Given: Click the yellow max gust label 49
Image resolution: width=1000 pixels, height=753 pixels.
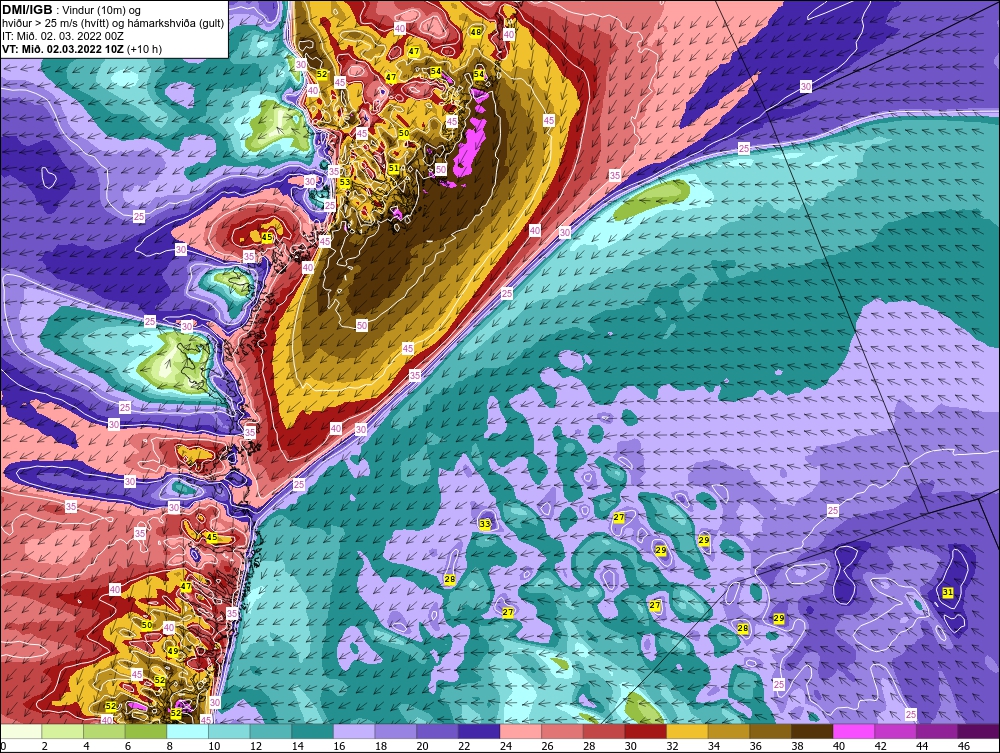Looking at the screenshot, I should pos(173,651).
